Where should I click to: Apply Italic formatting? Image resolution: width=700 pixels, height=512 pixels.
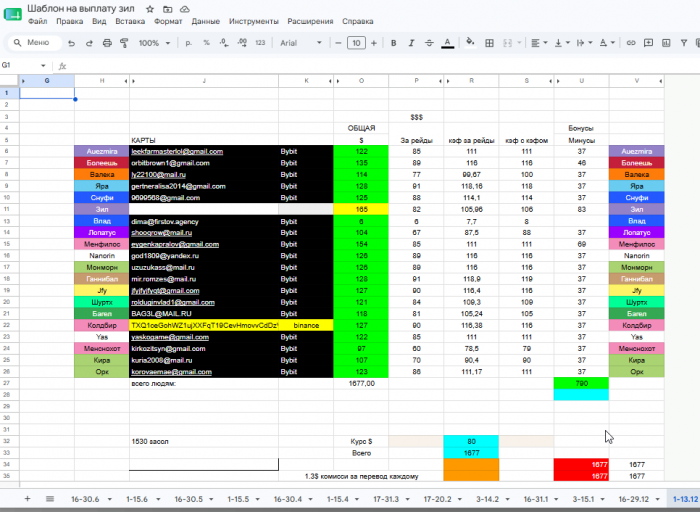411,43
